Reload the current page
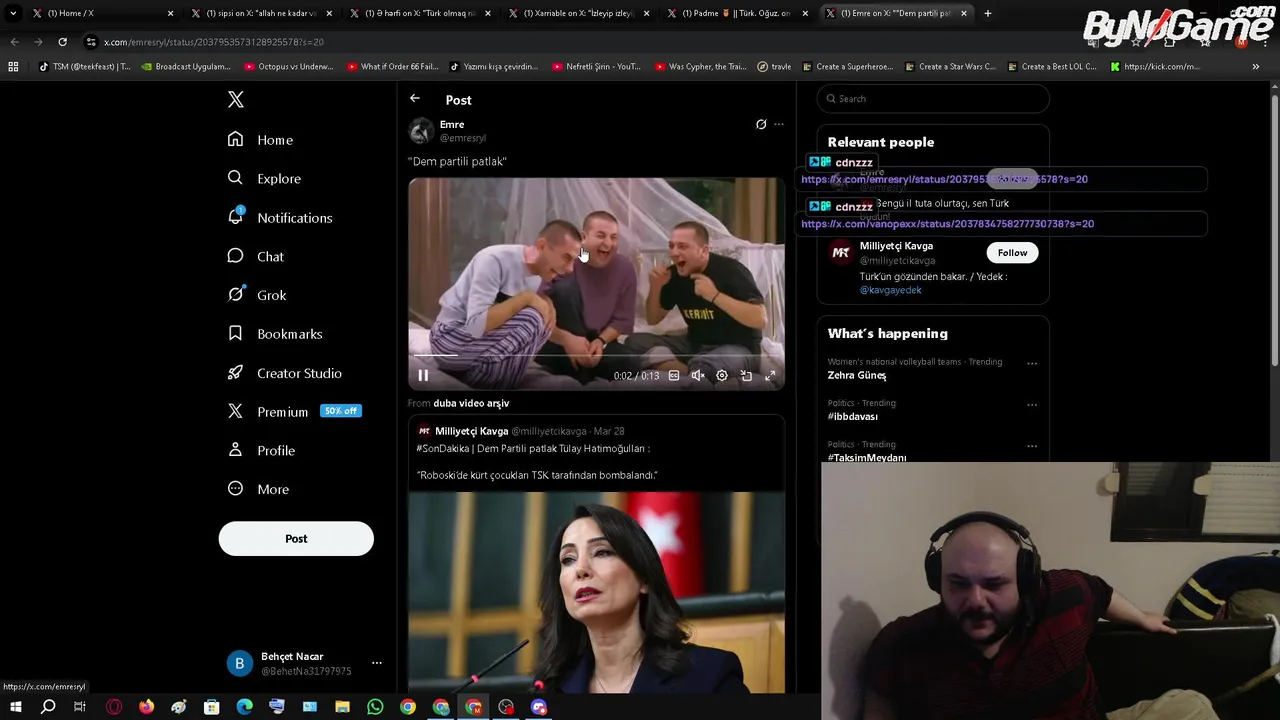The image size is (1280, 720). pyautogui.click(x=62, y=42)
